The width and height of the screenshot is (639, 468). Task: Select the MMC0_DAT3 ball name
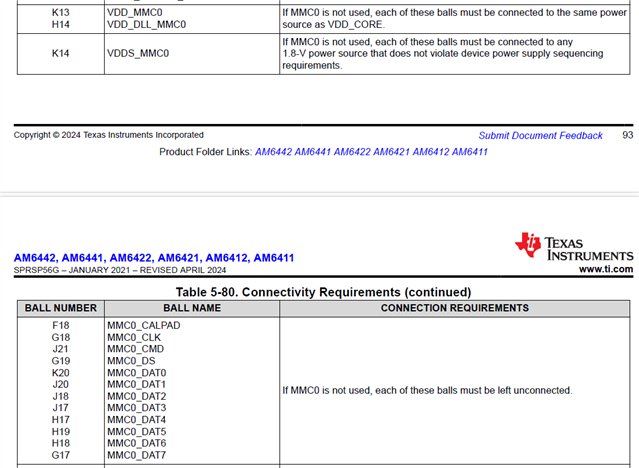pyautogui.click(x=137, y=408)
